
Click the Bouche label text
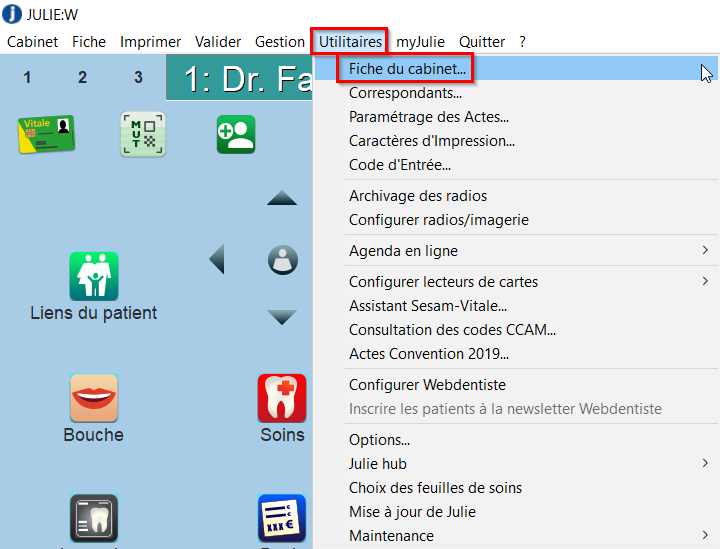click(94, 435)
